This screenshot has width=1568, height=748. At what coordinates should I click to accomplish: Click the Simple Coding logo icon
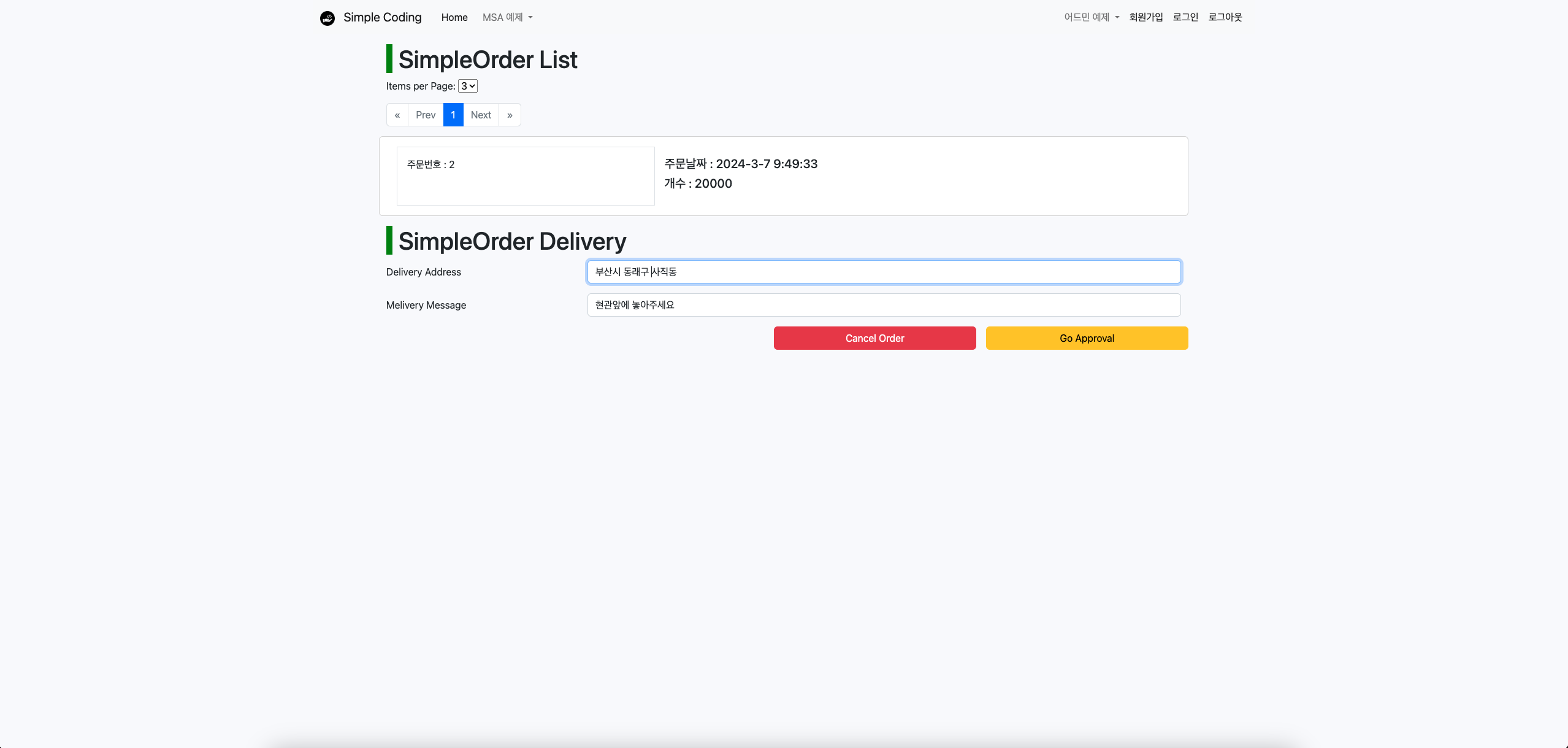click(x=327, y=18)
